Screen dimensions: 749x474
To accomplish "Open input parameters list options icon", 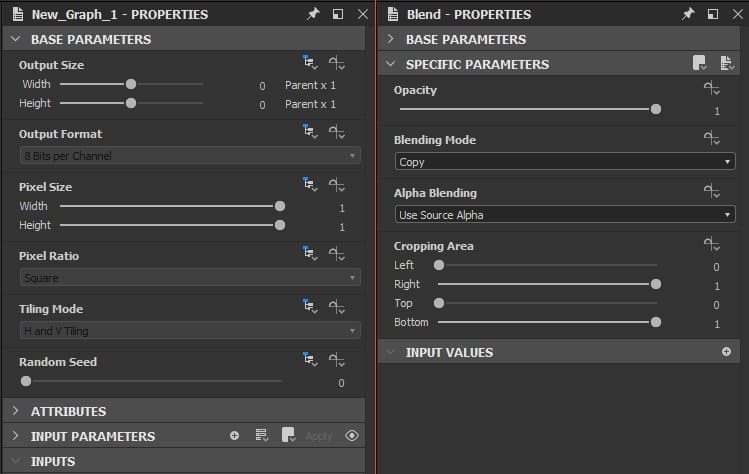I will click(261, 435).
